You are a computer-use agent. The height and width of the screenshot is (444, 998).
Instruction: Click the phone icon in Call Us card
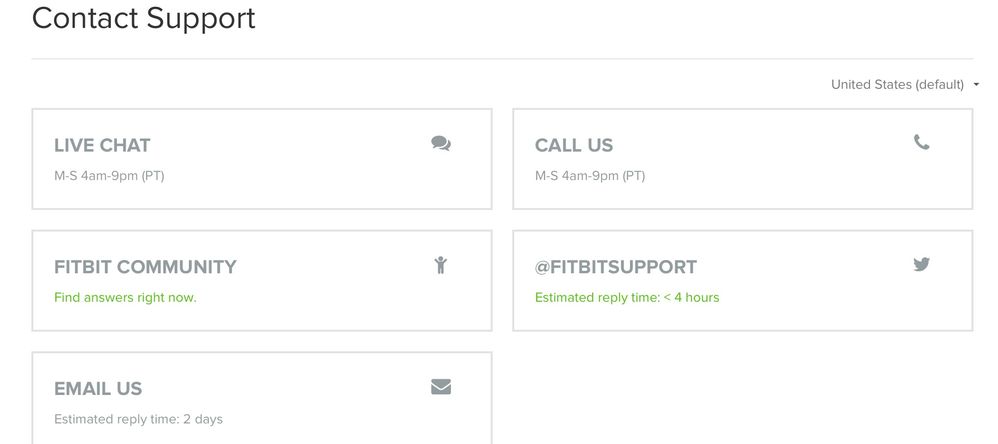(921, 142)
